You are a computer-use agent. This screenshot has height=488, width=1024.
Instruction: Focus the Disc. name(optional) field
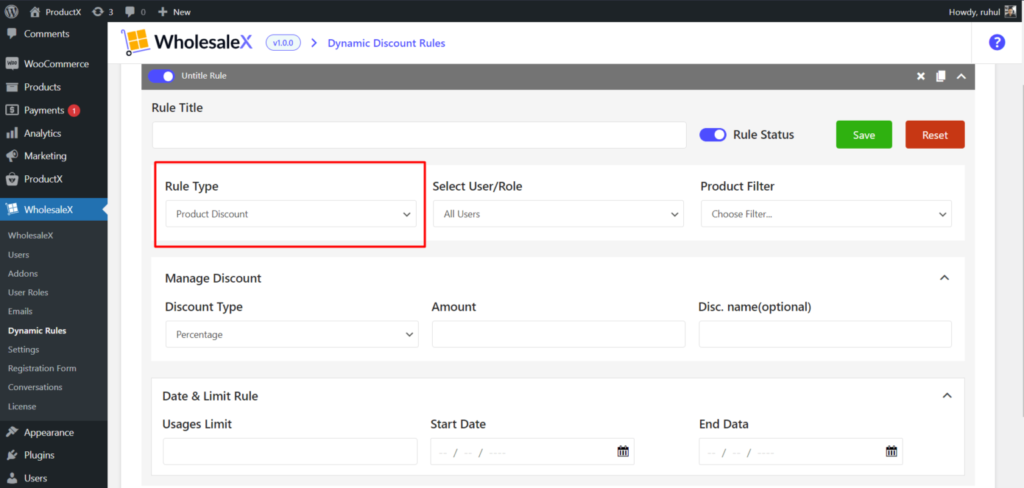(x=825, y=334)
